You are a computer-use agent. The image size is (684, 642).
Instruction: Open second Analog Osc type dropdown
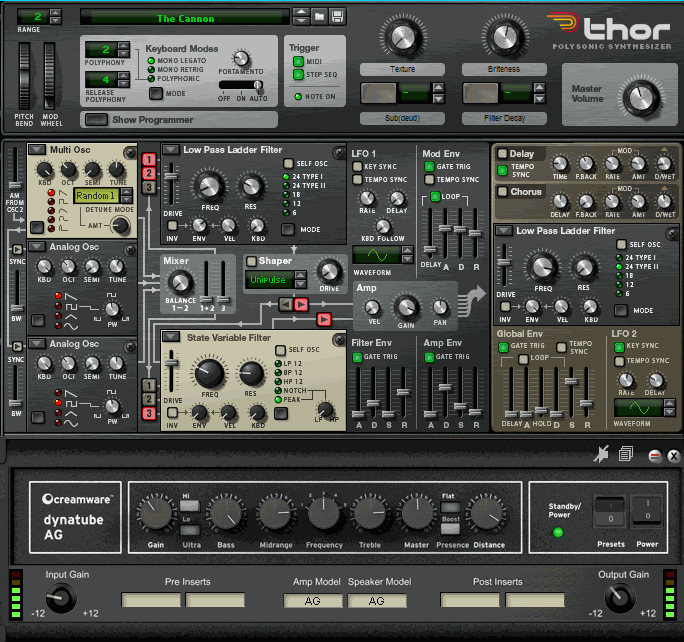click(37, 344)
